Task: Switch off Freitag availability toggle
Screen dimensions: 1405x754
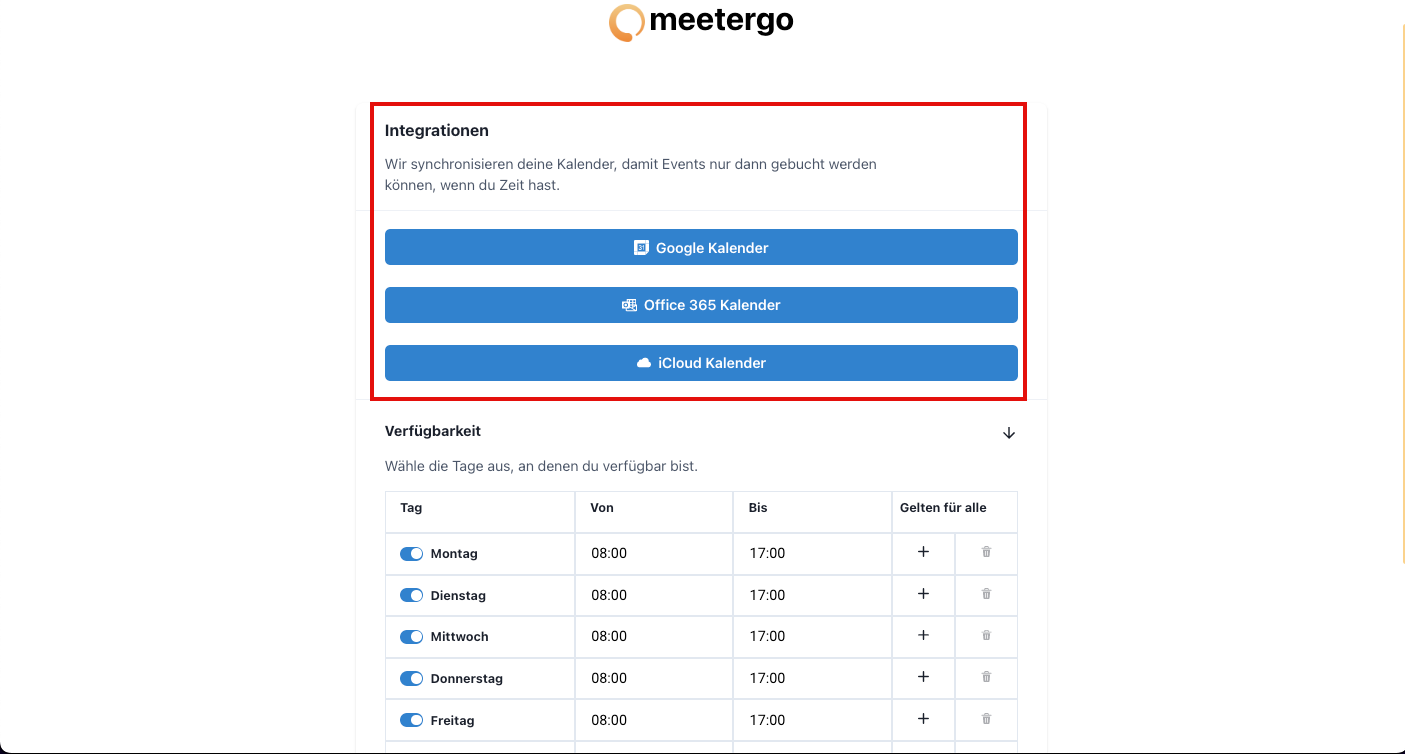Action: pos(411,720)
